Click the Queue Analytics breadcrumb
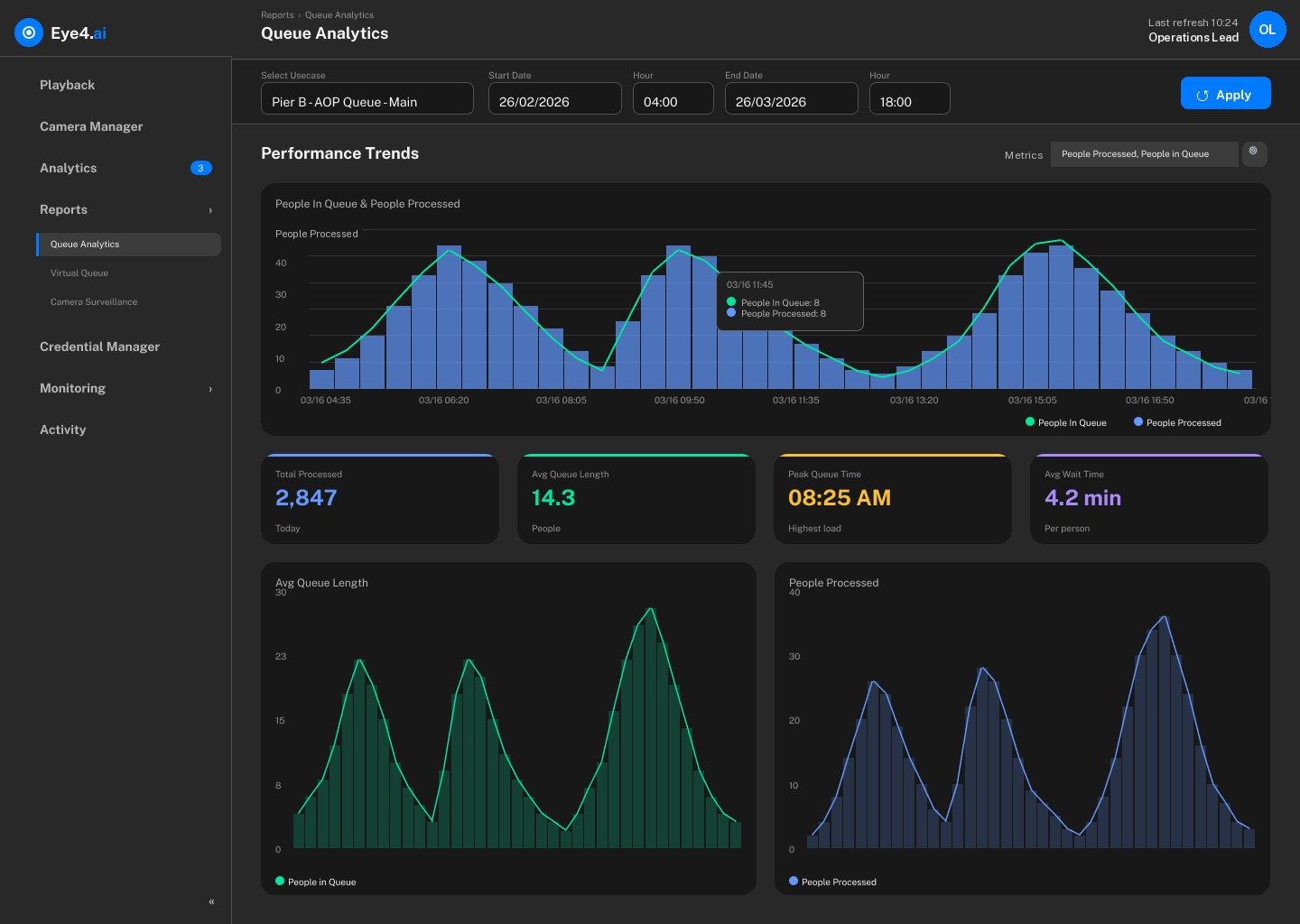The width and height of the screenshot is (1300, 924). click(x=339, y=15)
